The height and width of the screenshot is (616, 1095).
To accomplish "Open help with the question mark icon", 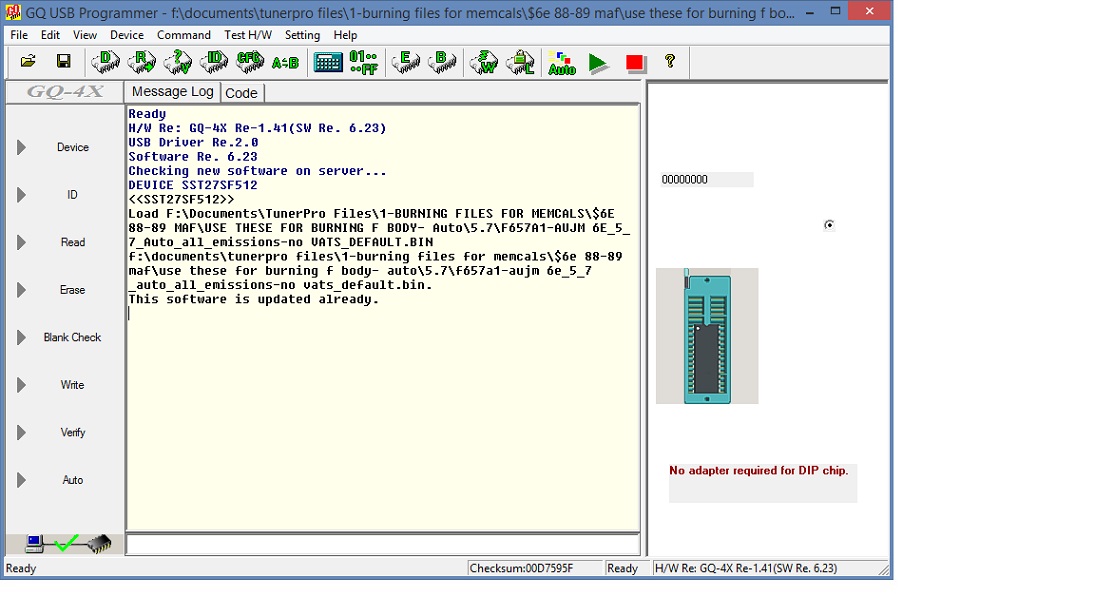I will (670, 61).
